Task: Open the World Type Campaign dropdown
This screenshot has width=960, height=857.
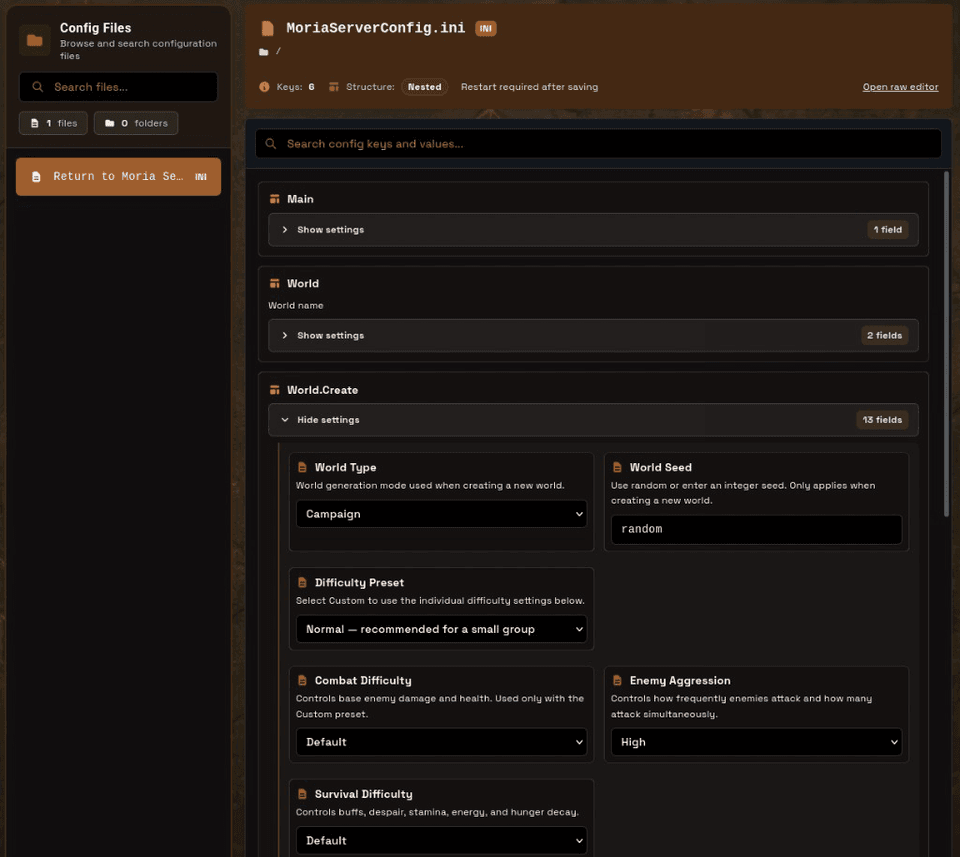Action: (x=441, y=514)
